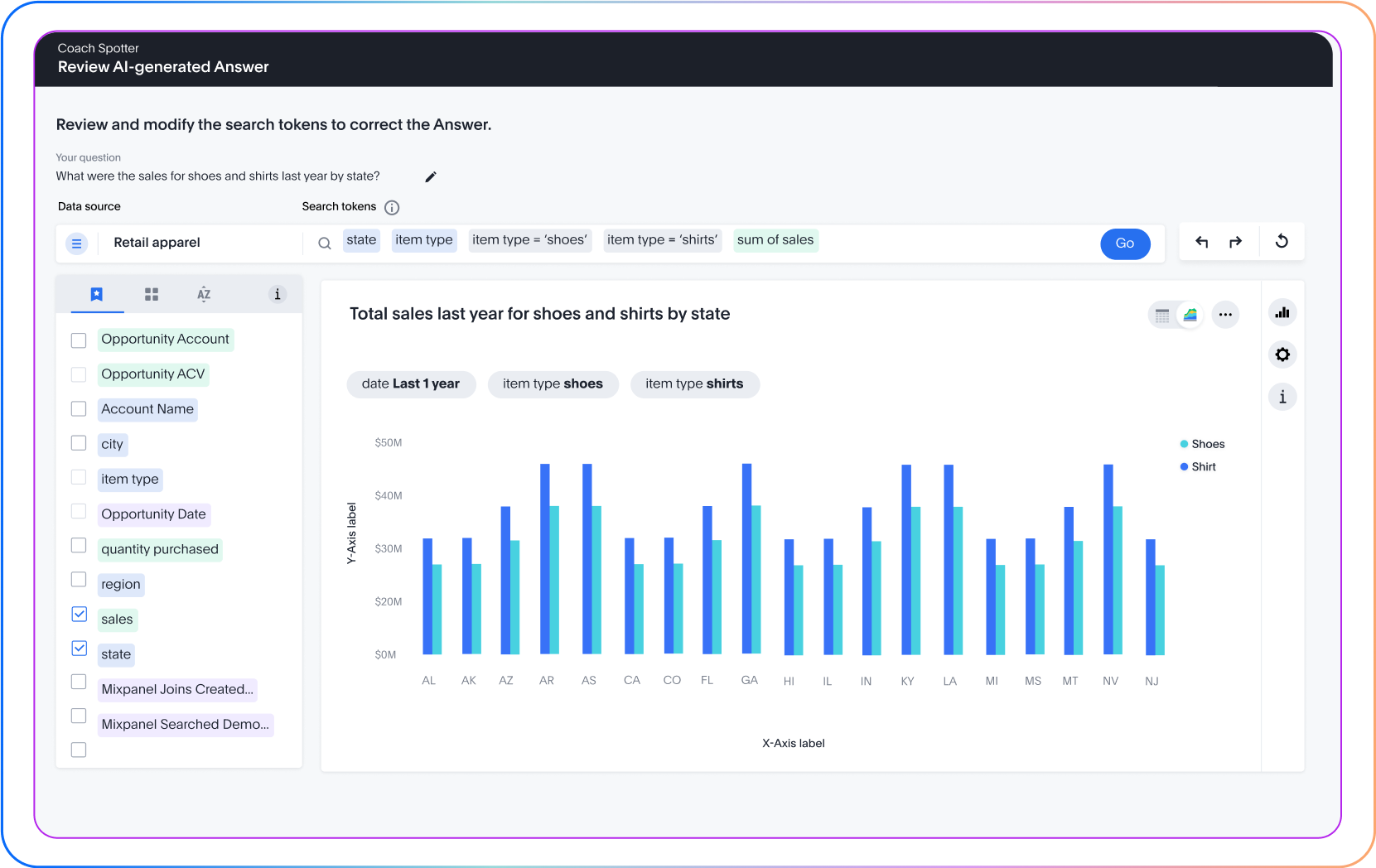Uncheck the state column checkbox

pyautogui.click(x=79, y=649)
